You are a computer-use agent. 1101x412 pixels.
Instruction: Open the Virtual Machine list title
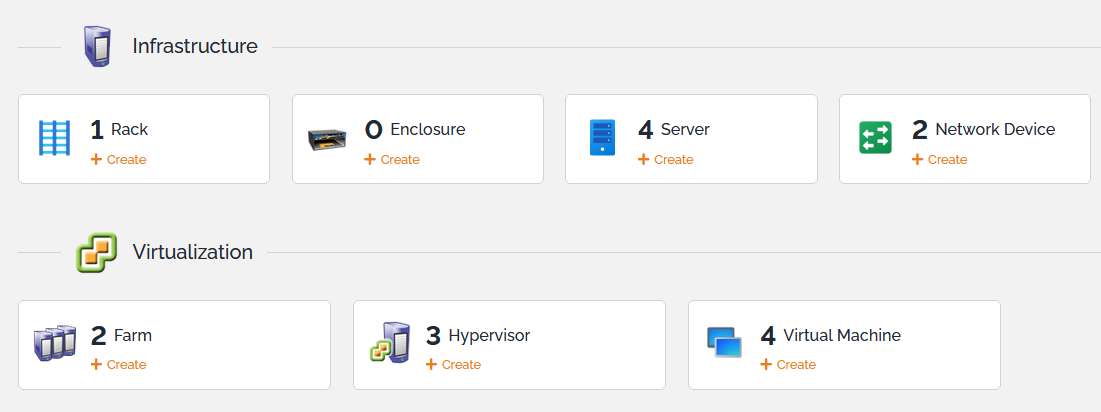click(x=841, y=335)
